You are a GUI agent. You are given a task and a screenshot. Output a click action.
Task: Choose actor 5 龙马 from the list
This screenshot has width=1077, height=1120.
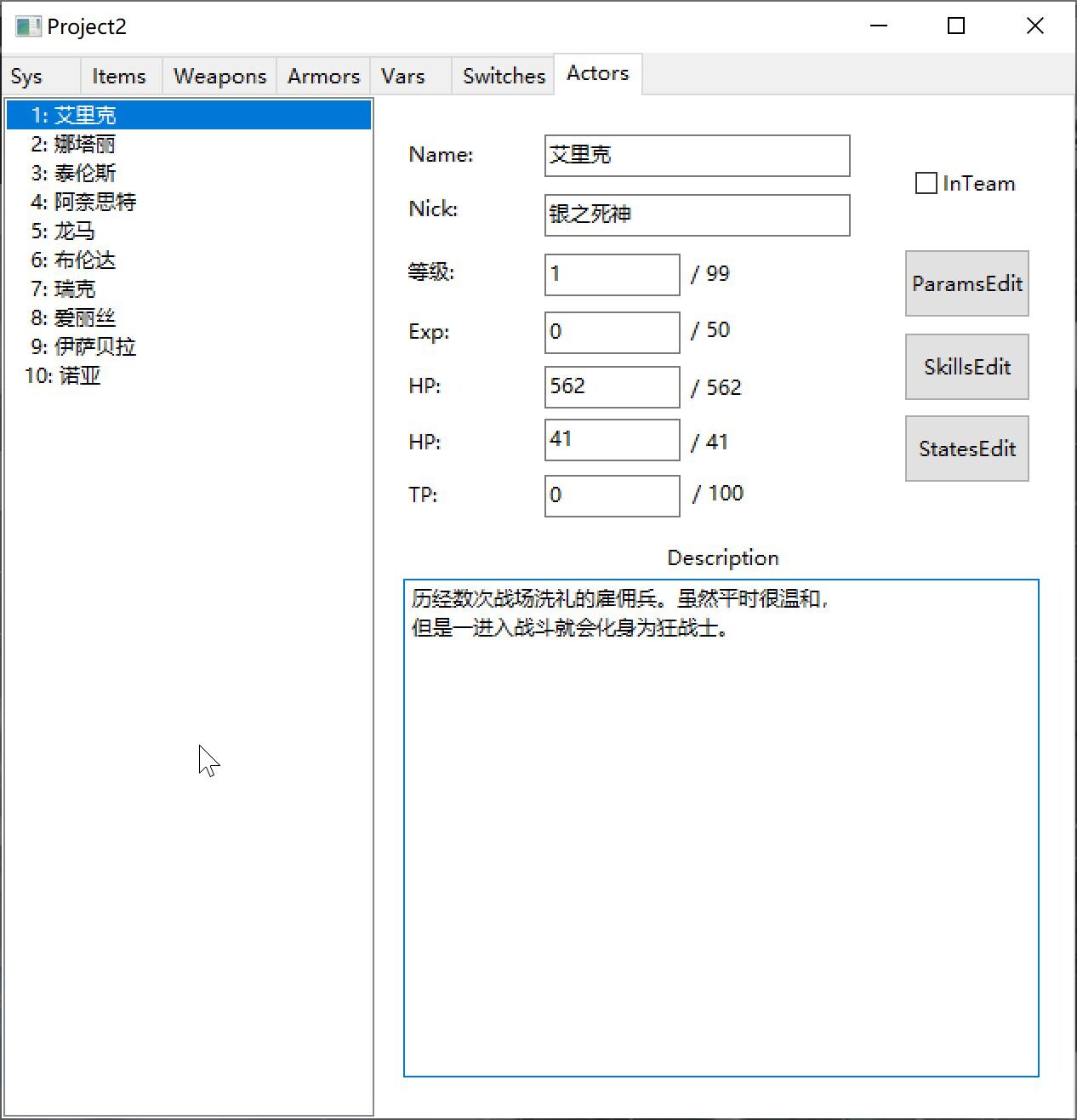coord(63,231)
